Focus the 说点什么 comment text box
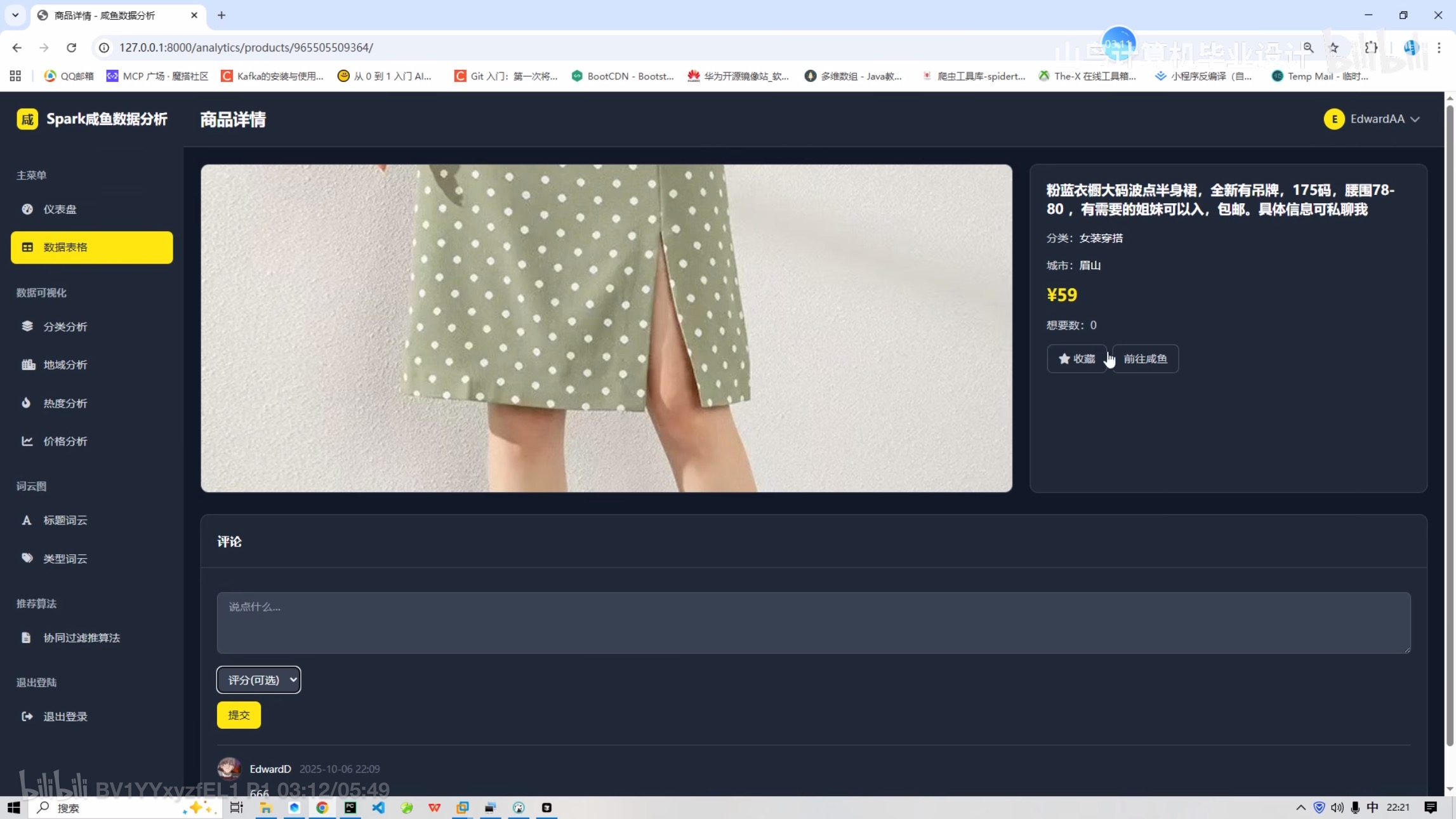1456x819 pixels. point(813,623)
